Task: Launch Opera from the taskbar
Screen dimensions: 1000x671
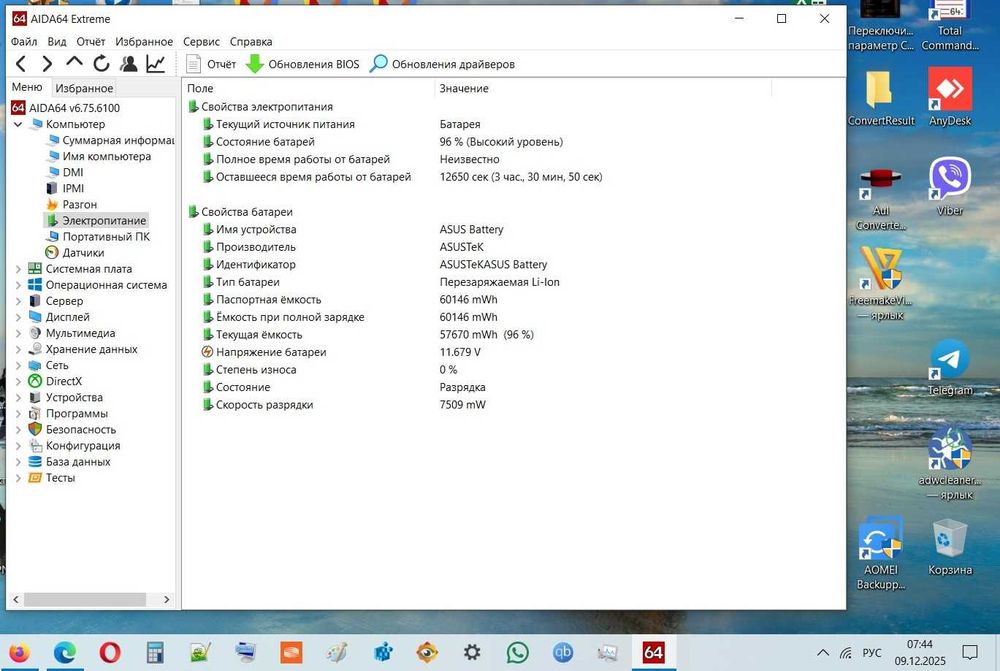Action: [x=110, y=653]
